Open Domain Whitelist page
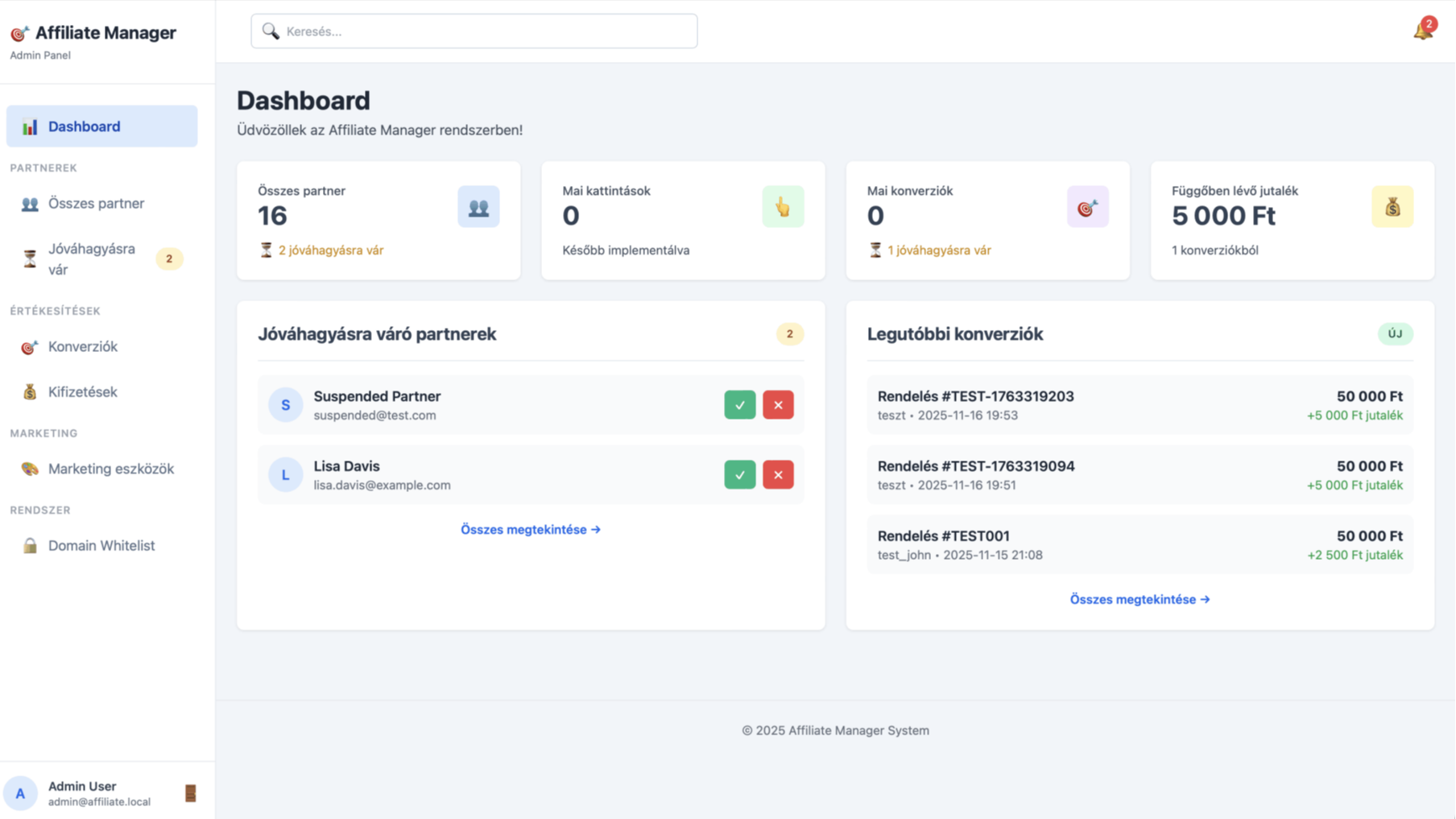 [101, 546]
